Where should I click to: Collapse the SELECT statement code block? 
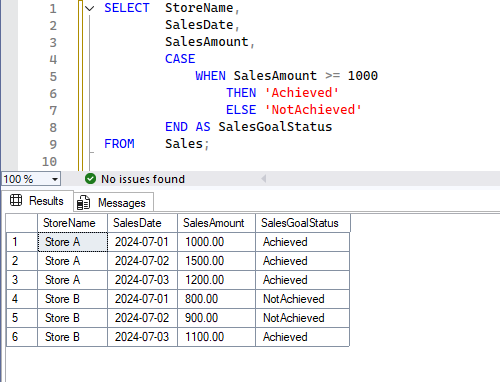89,8
